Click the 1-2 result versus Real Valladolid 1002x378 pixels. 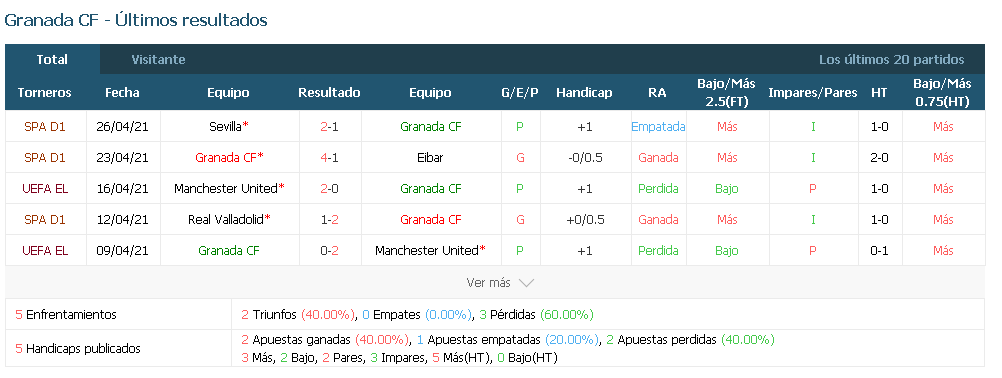tap(329, 219)
